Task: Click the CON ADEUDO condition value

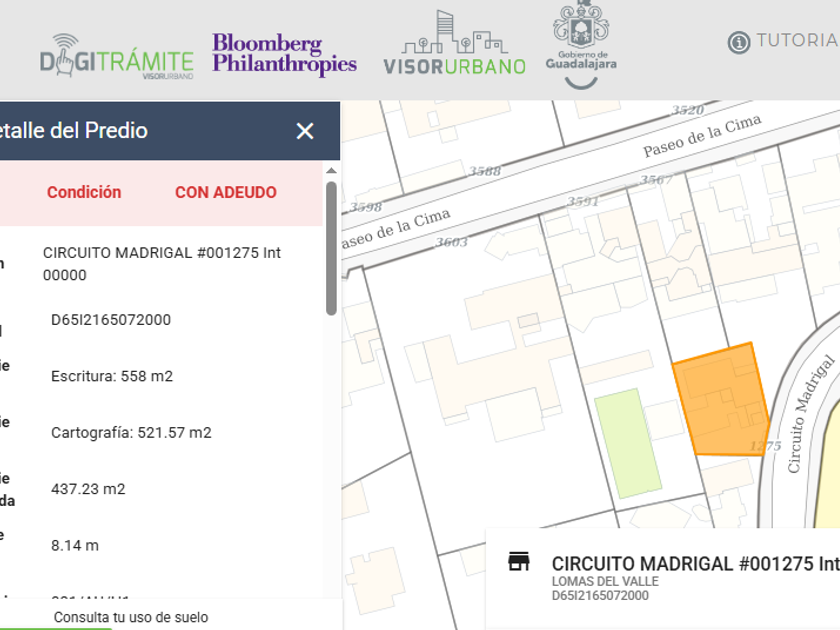Action: click(x=226, y=192)
